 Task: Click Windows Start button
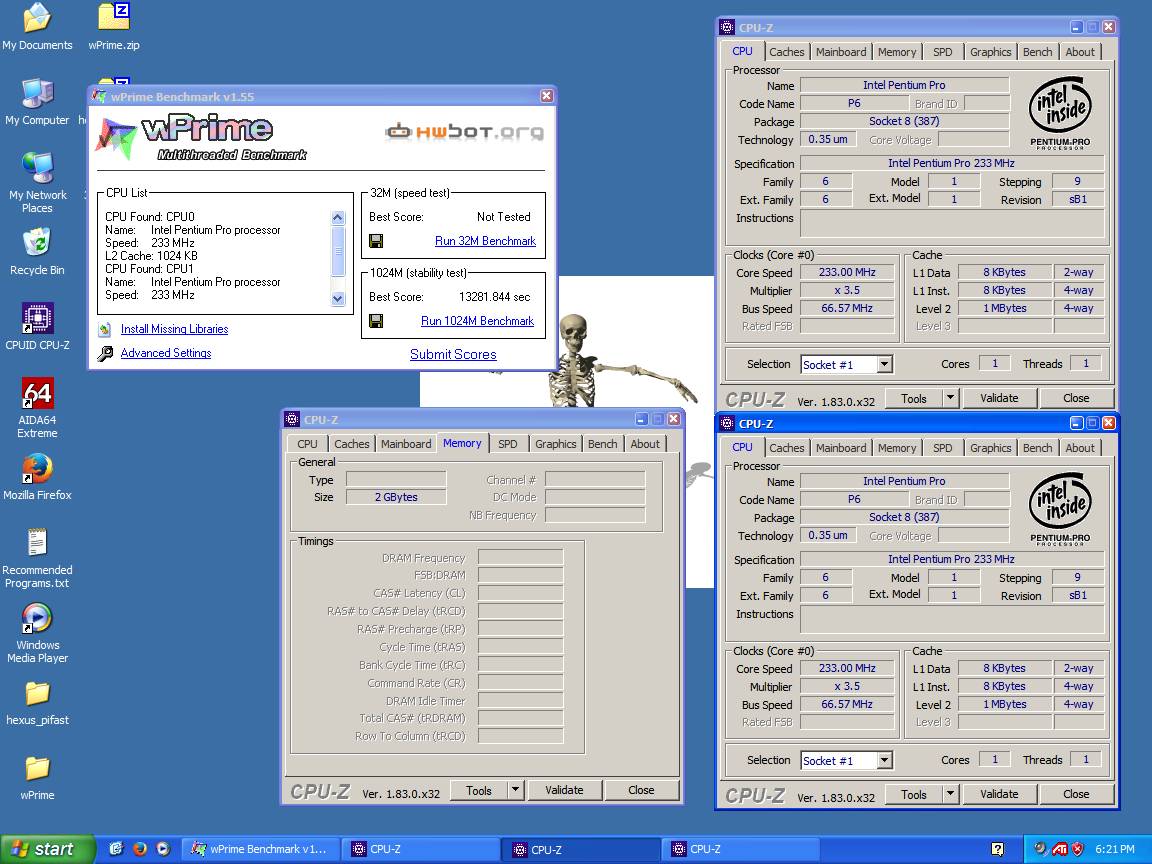[x=48, y=849]
